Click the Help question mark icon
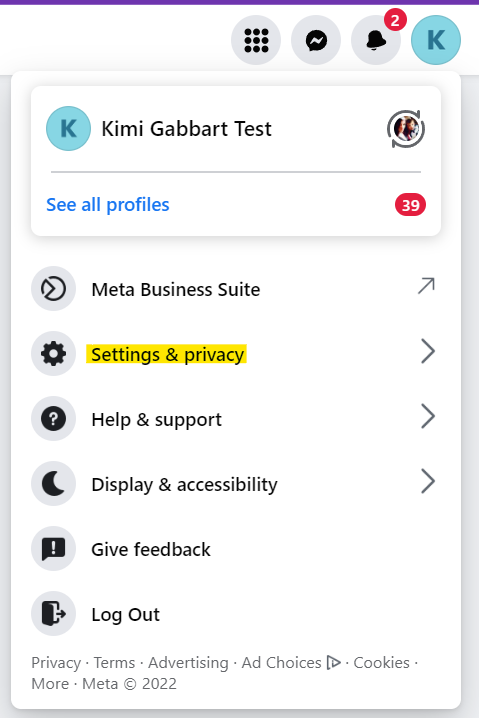The width and height of the screenshot is (479, 718). click(54, 419)
